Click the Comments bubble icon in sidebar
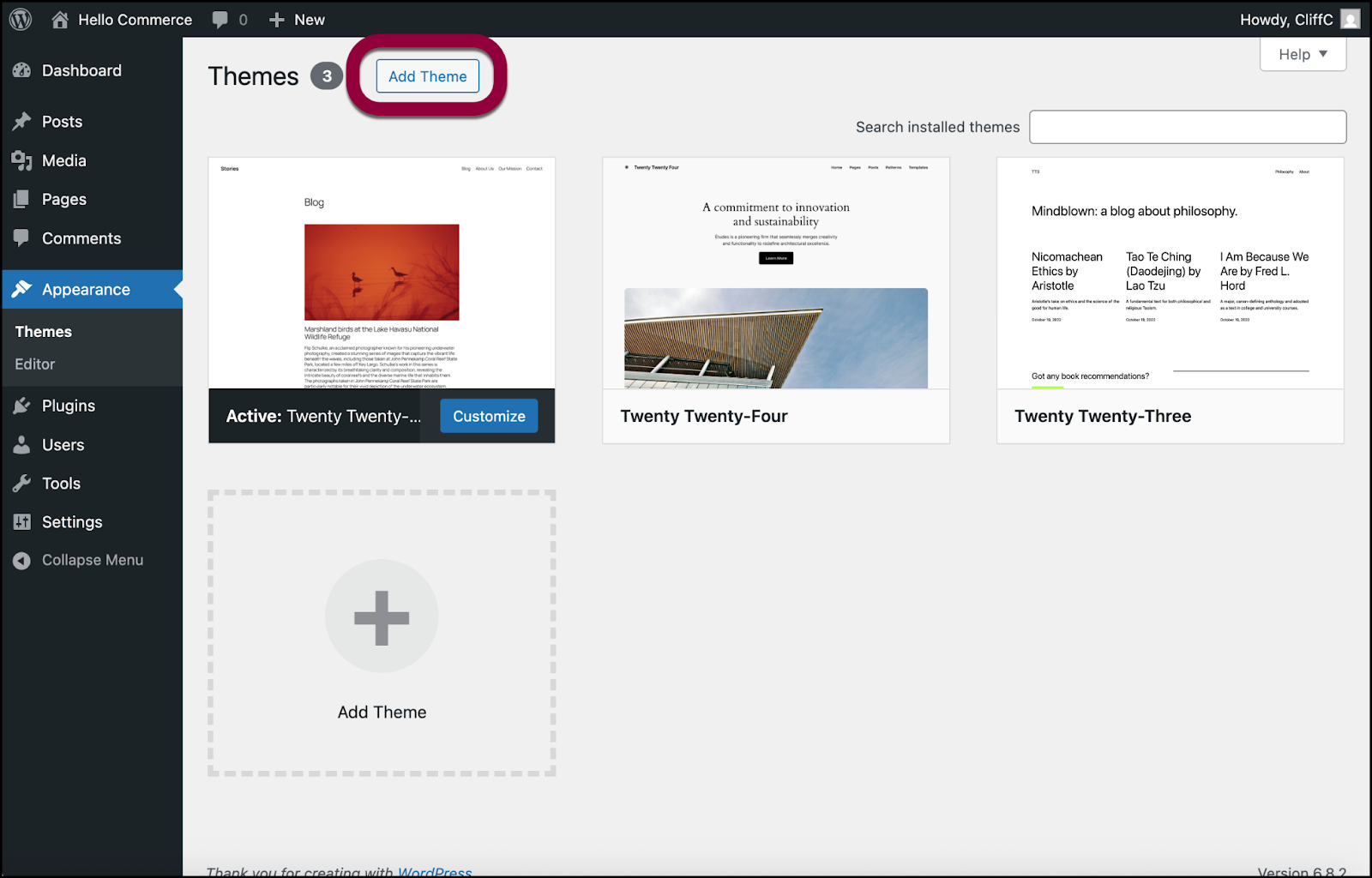Screen dimensions: 1372x878 click(x=22, y=238)
